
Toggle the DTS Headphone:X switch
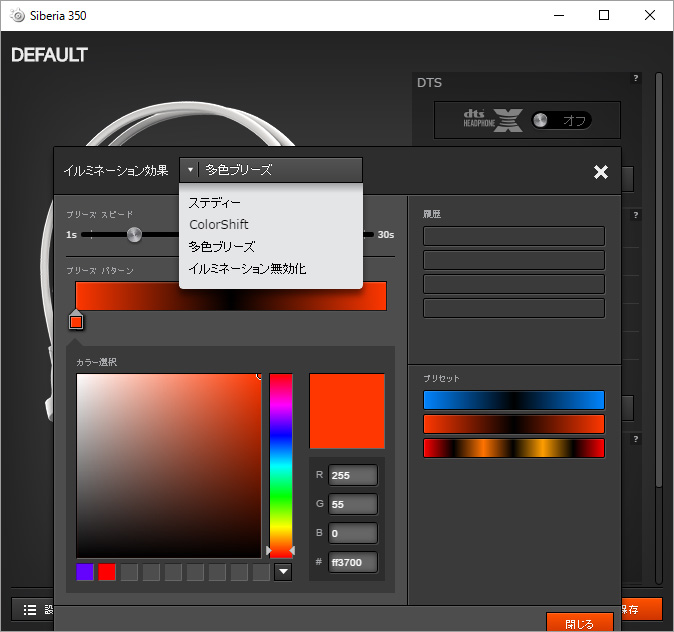coord(561,120)
